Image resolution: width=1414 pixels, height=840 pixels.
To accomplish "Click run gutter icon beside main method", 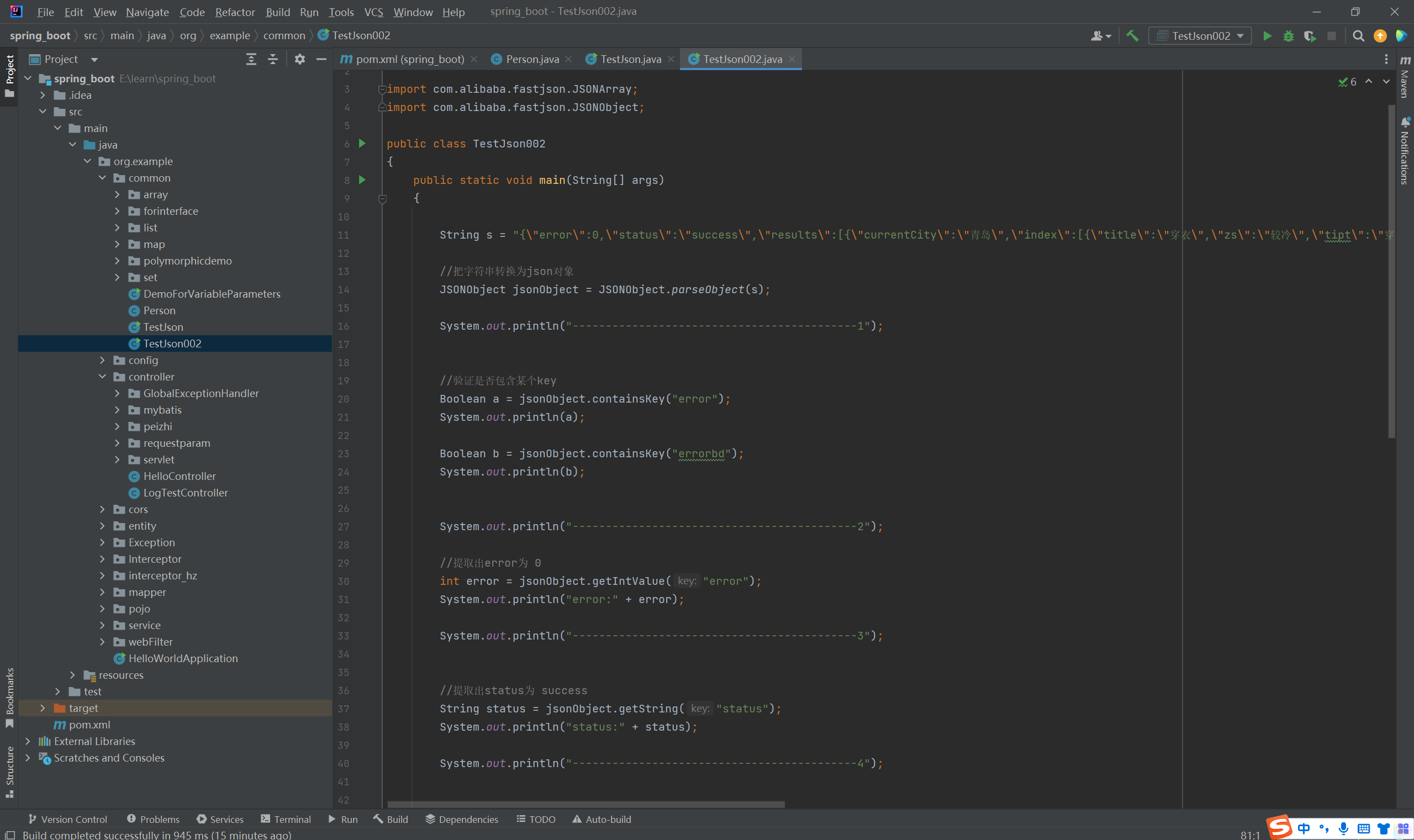I will coord(362,180).
